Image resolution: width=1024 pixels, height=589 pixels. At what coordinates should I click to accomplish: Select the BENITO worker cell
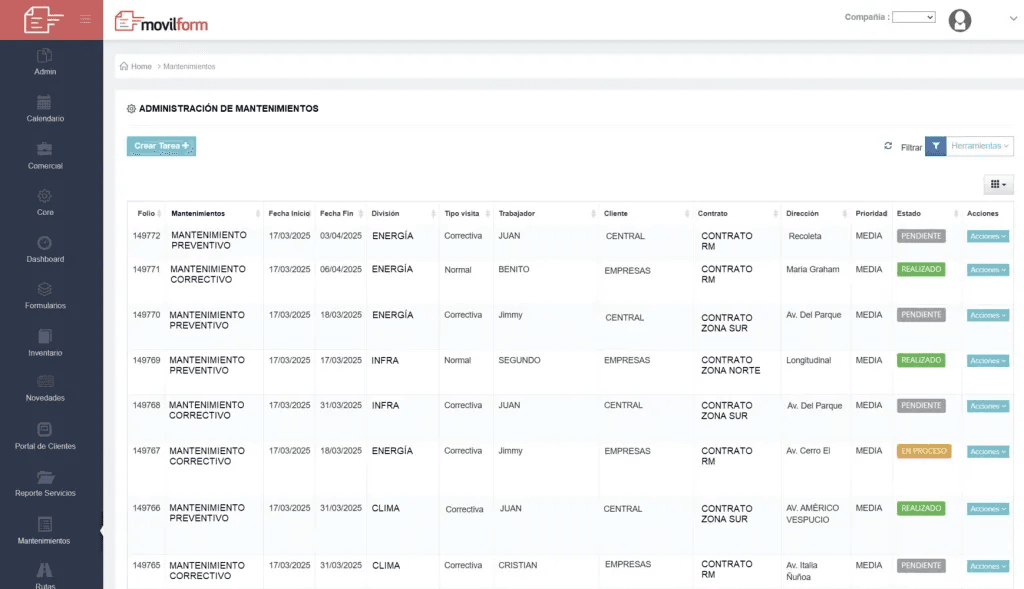coord(513,269)
